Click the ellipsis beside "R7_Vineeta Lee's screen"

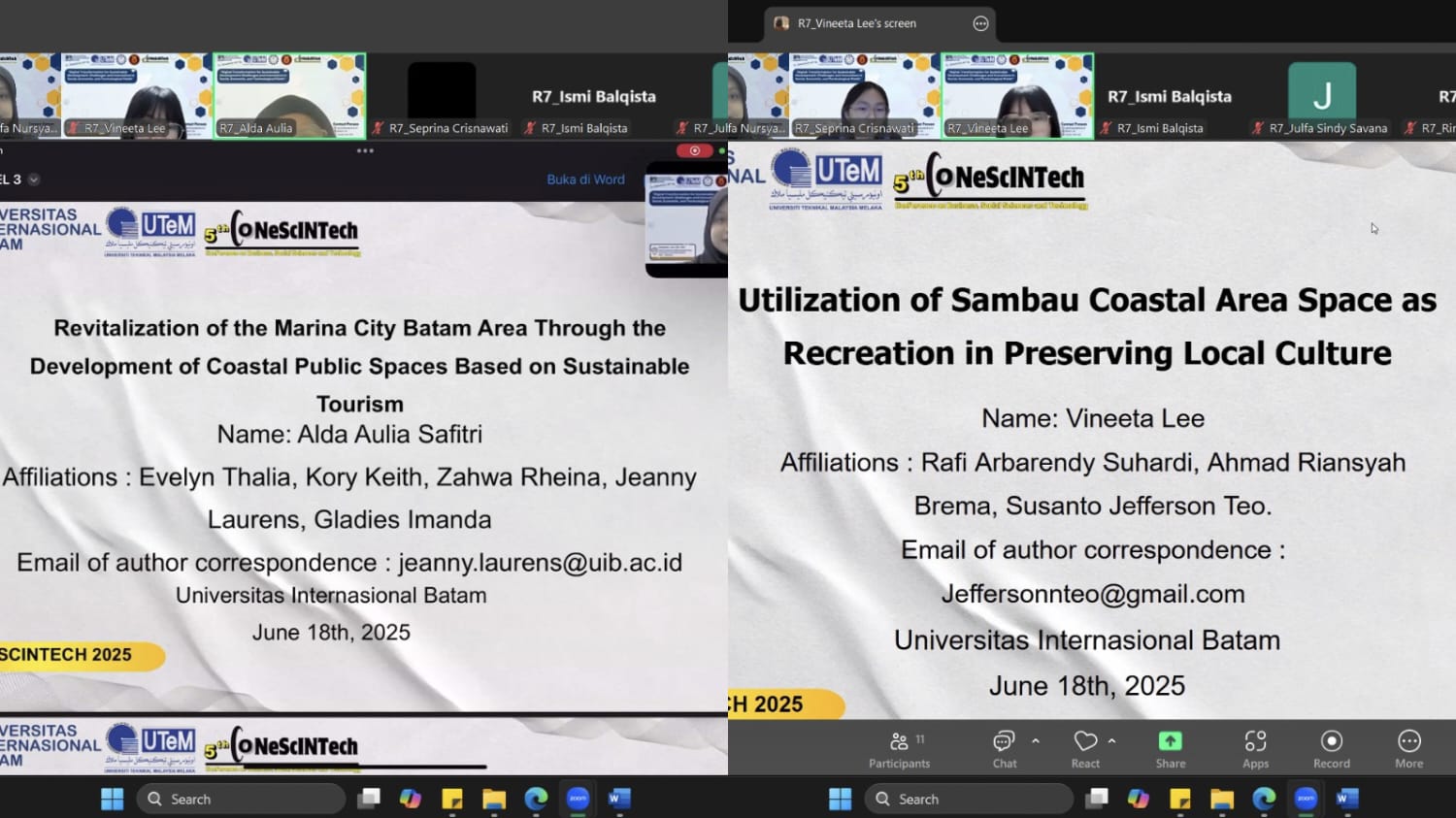(x=980, y=23)
